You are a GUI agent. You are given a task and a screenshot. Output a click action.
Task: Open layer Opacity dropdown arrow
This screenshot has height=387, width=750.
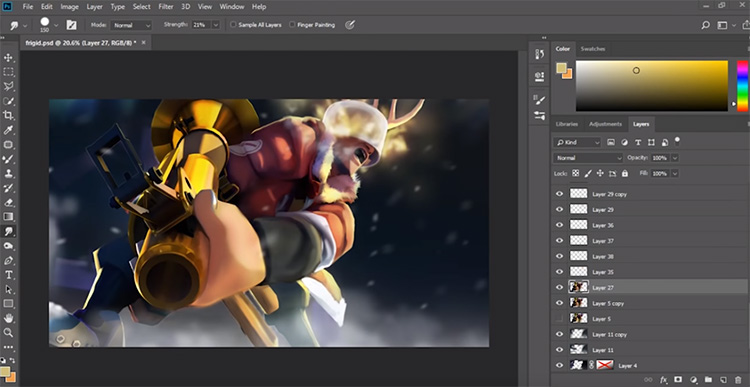675,158
